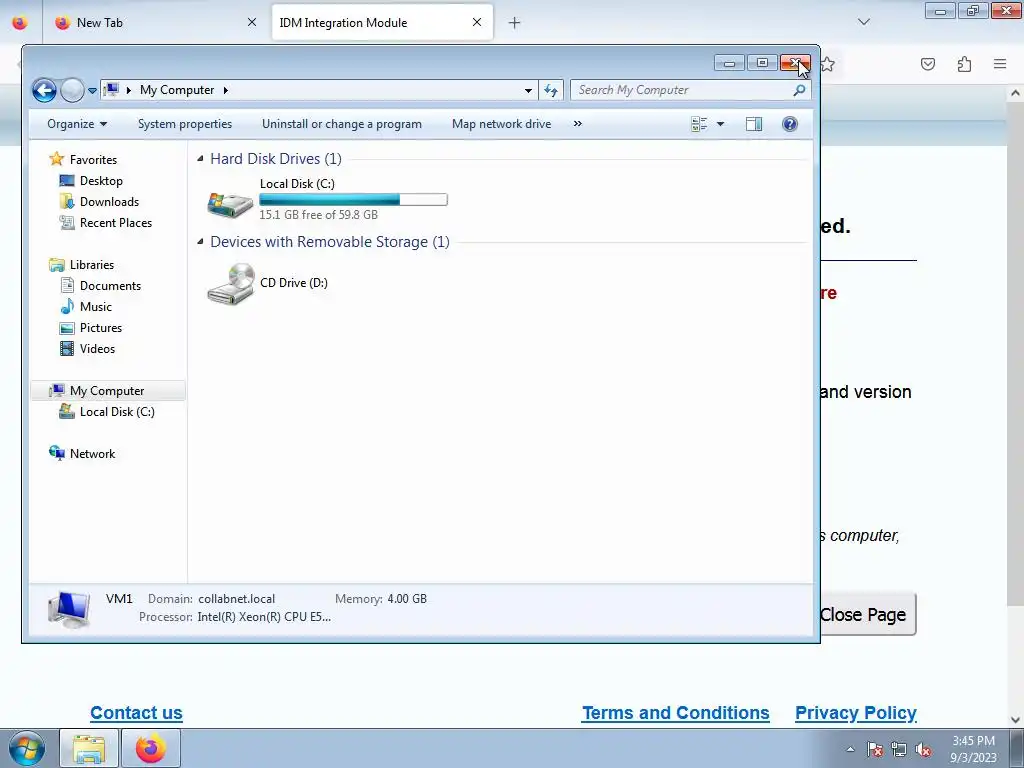The width and height of the screenshot is (1024, 768).
Task: Show more toolbar commands chevron
Action: pyautogui.click(x=577, y=124)
